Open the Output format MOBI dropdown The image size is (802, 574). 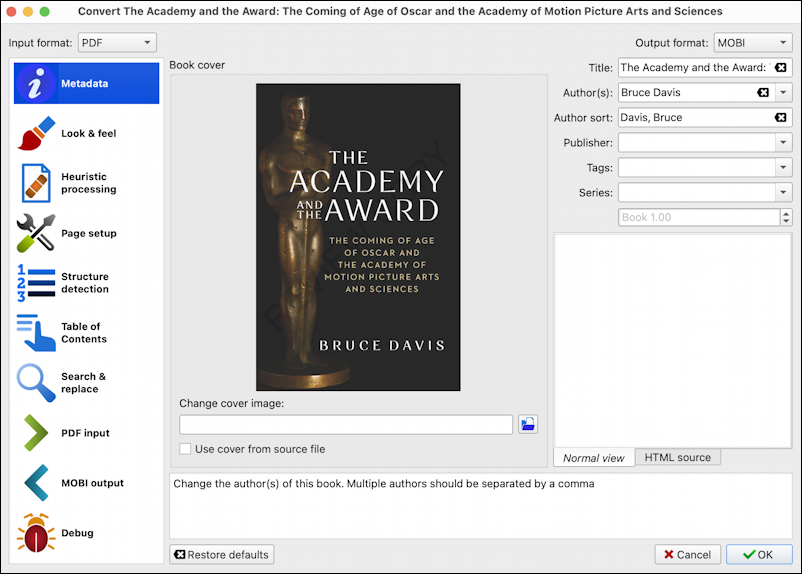(753, 43)
